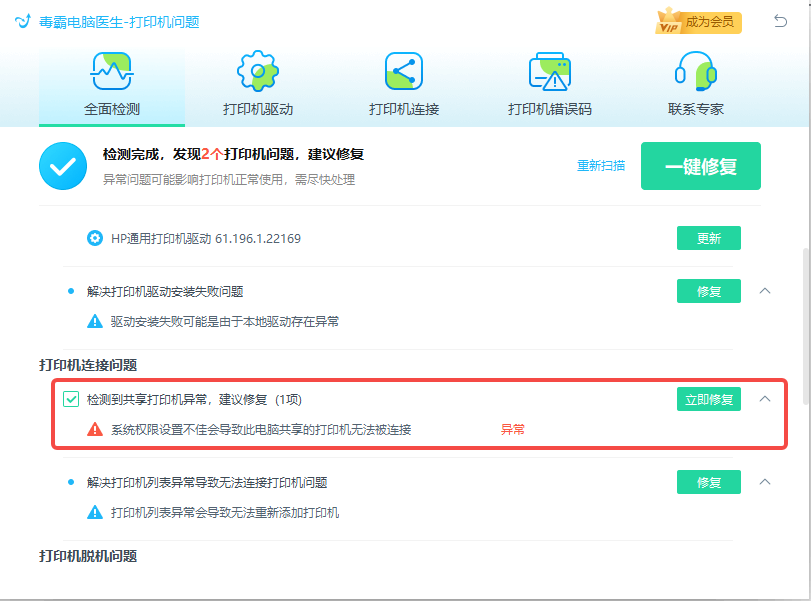
Task: Click 更新 for HP通用打印机驱动
Action: [x=709, y=238]
